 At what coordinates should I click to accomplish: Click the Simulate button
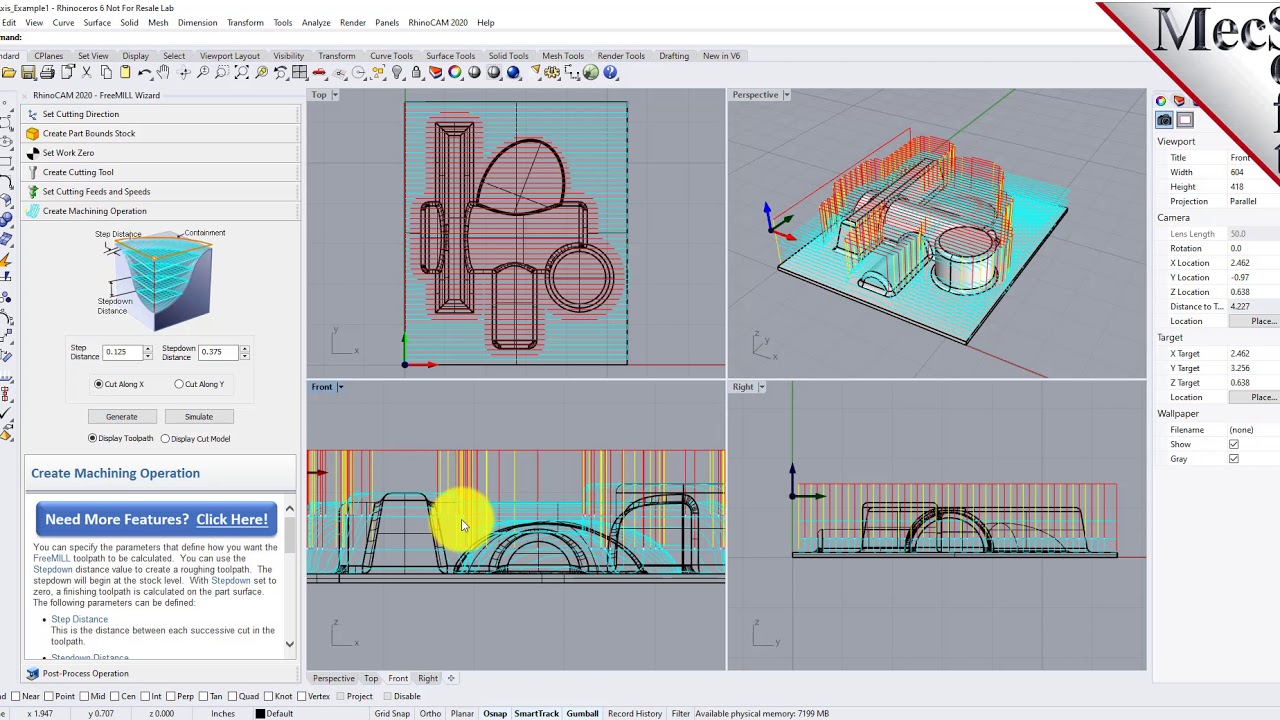coord(198,417)
